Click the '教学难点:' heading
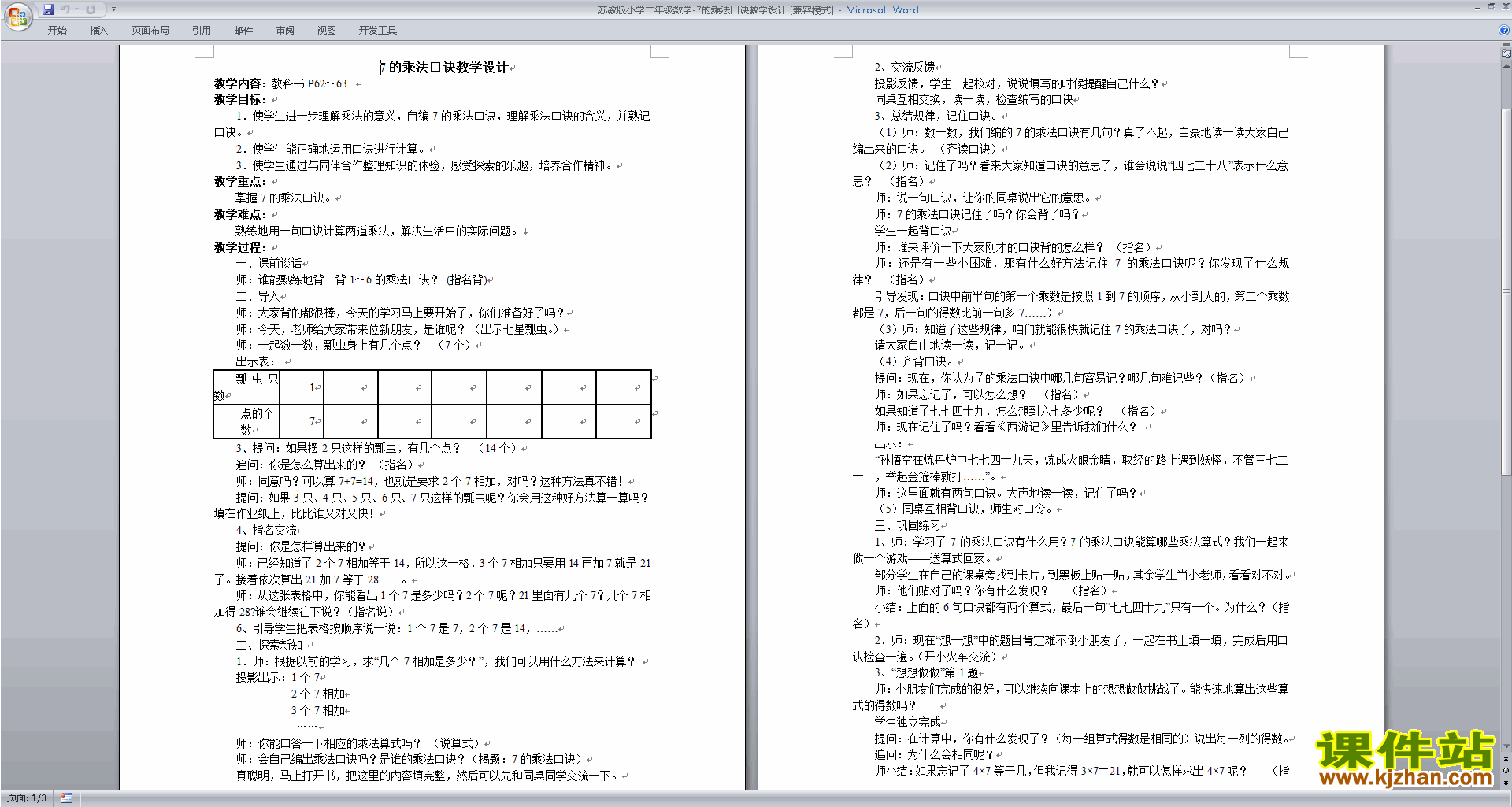Screen dimensions: 1512x807 240,215
